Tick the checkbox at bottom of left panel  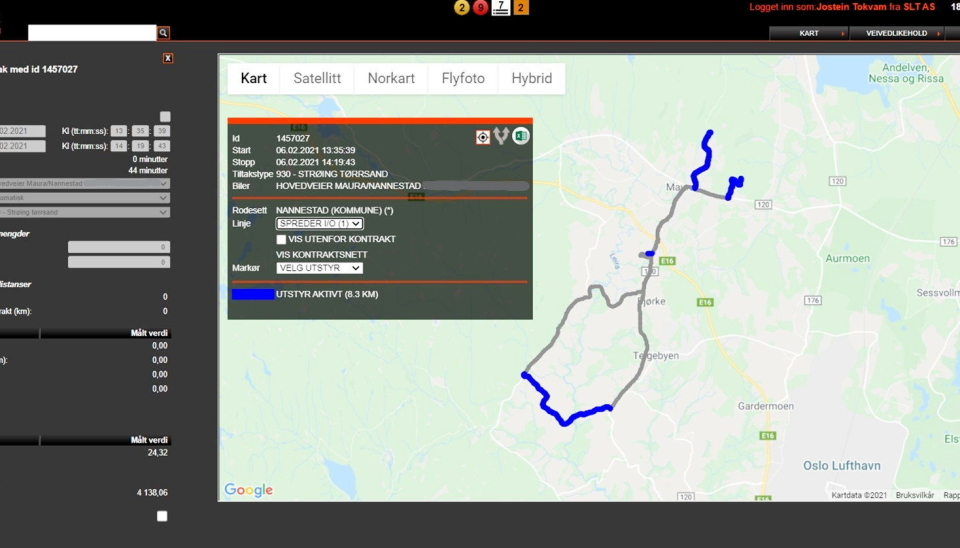[x=162, y=516]
